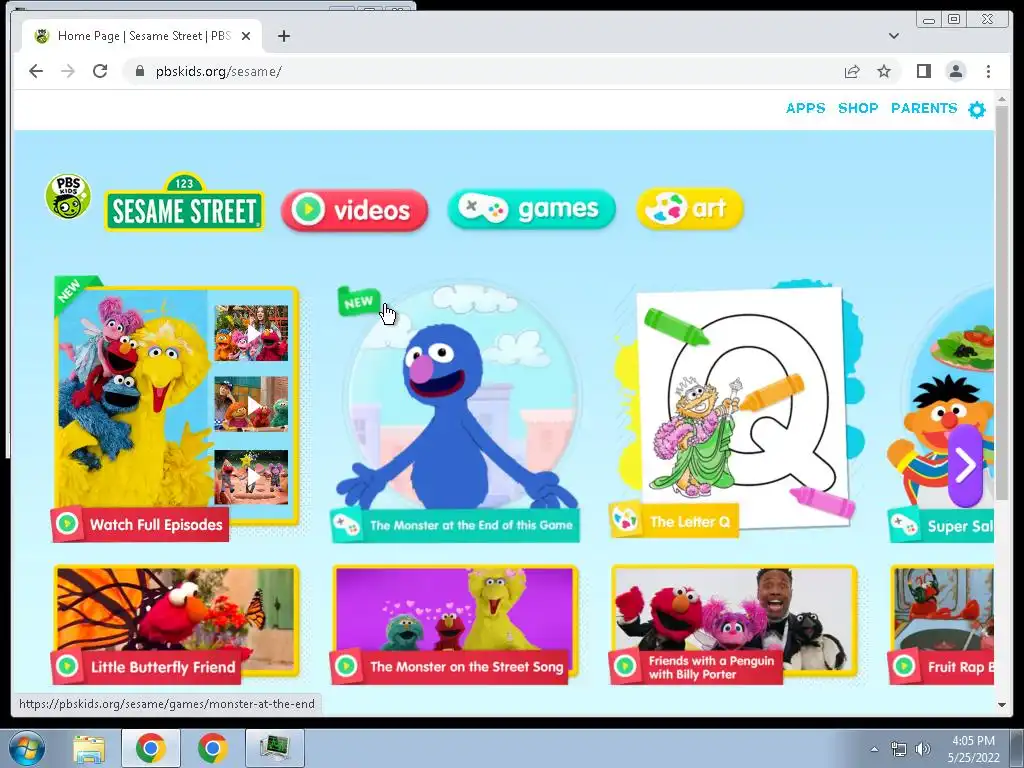Open the monitor app in taskbar

coord(275,748)
